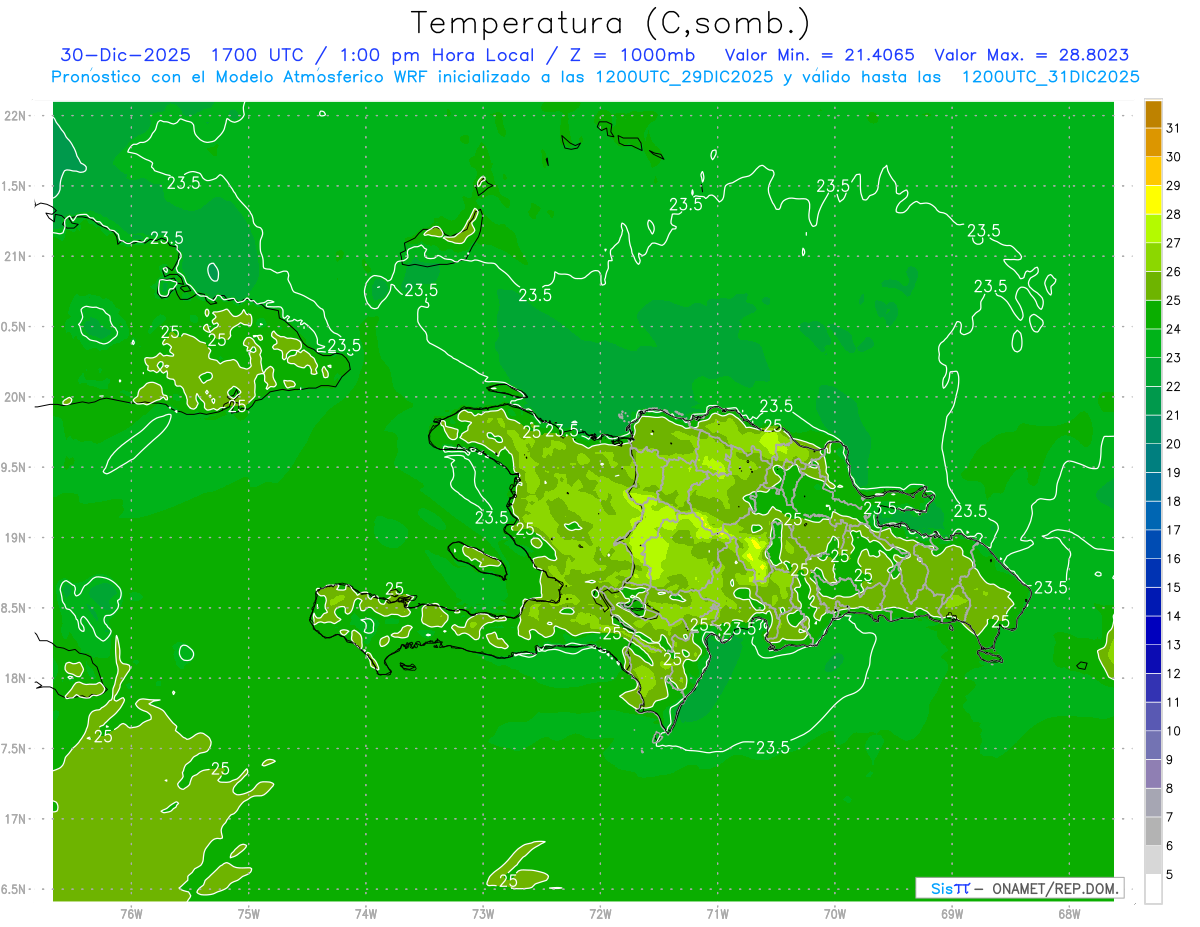Click the "6.5N" latitude axis label
The width and height of the screenshot is (1200, 927).
point(14,889)
